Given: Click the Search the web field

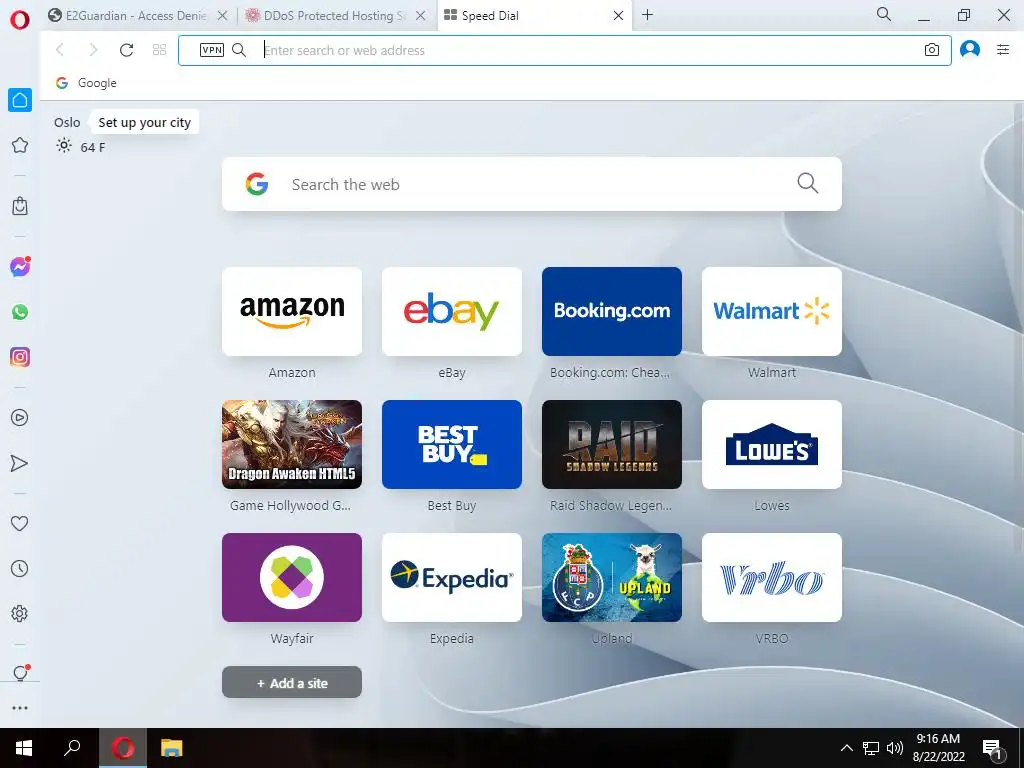Looking at the screenshot, I should tap(532, 184).
